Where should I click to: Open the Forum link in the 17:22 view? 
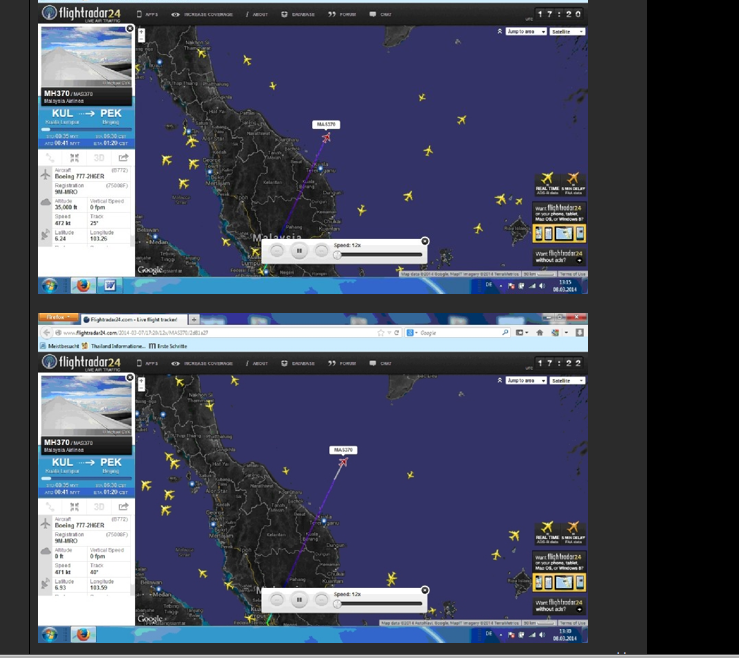[x=342, y=363]
